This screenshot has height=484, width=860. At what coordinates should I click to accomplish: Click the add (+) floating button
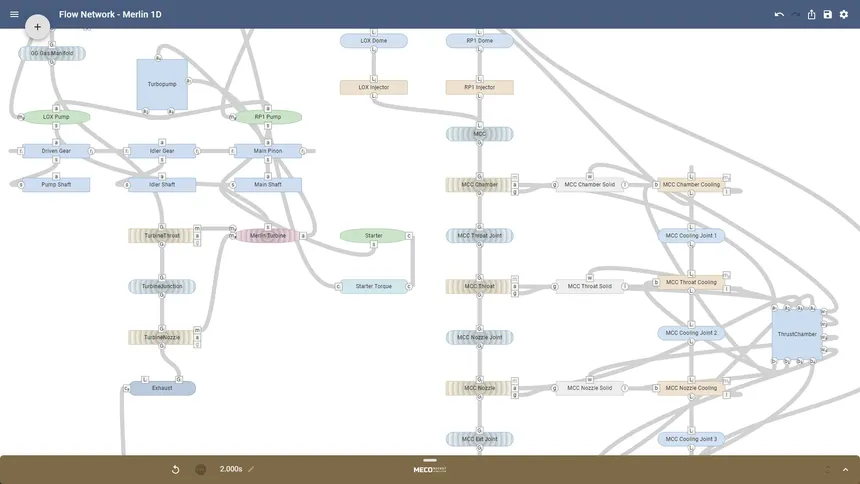tap(37, 26)
